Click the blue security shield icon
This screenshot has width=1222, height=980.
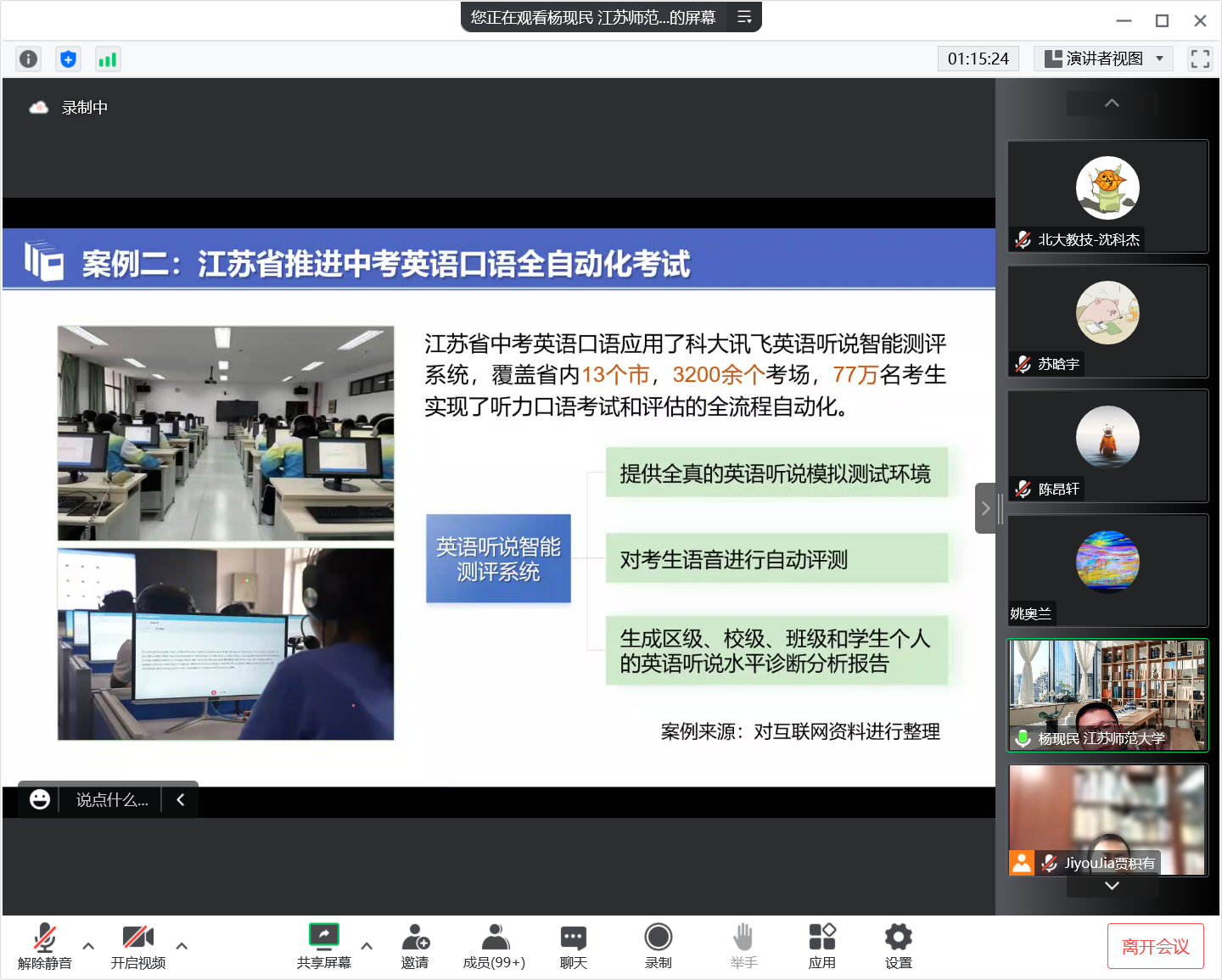68,59
